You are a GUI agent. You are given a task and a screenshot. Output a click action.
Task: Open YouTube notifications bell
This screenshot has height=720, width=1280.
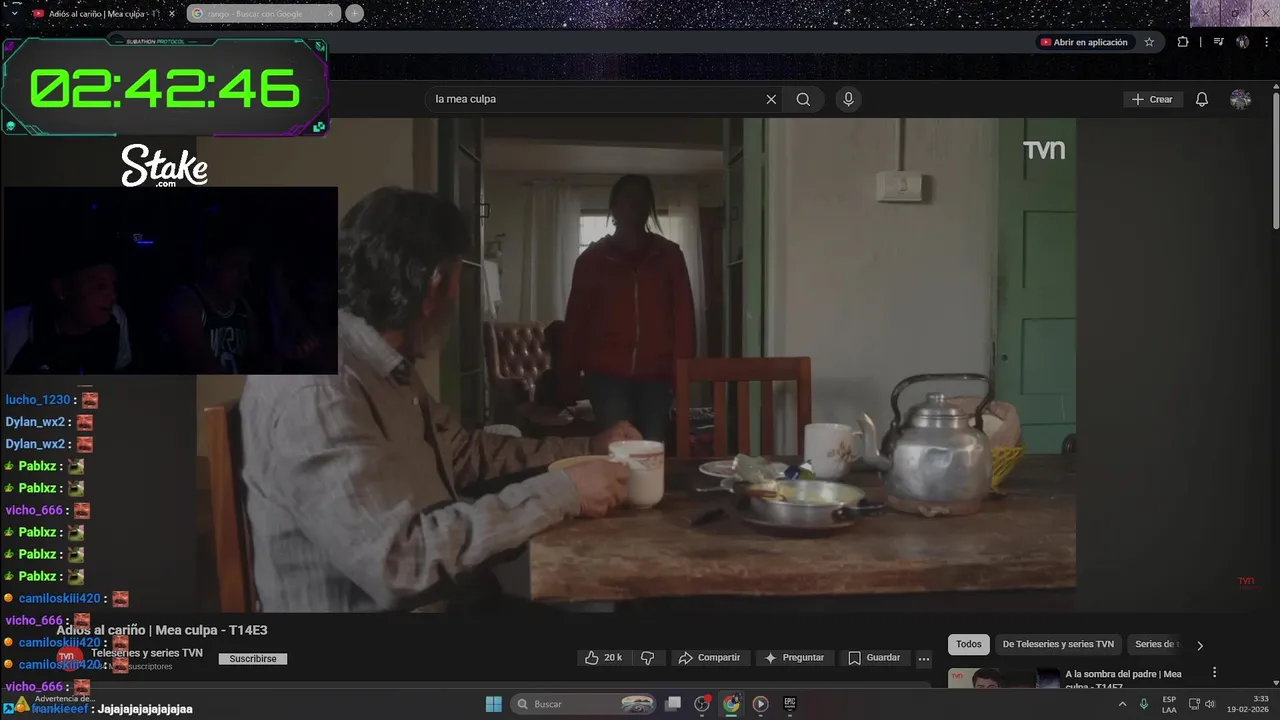[1202, 99]
